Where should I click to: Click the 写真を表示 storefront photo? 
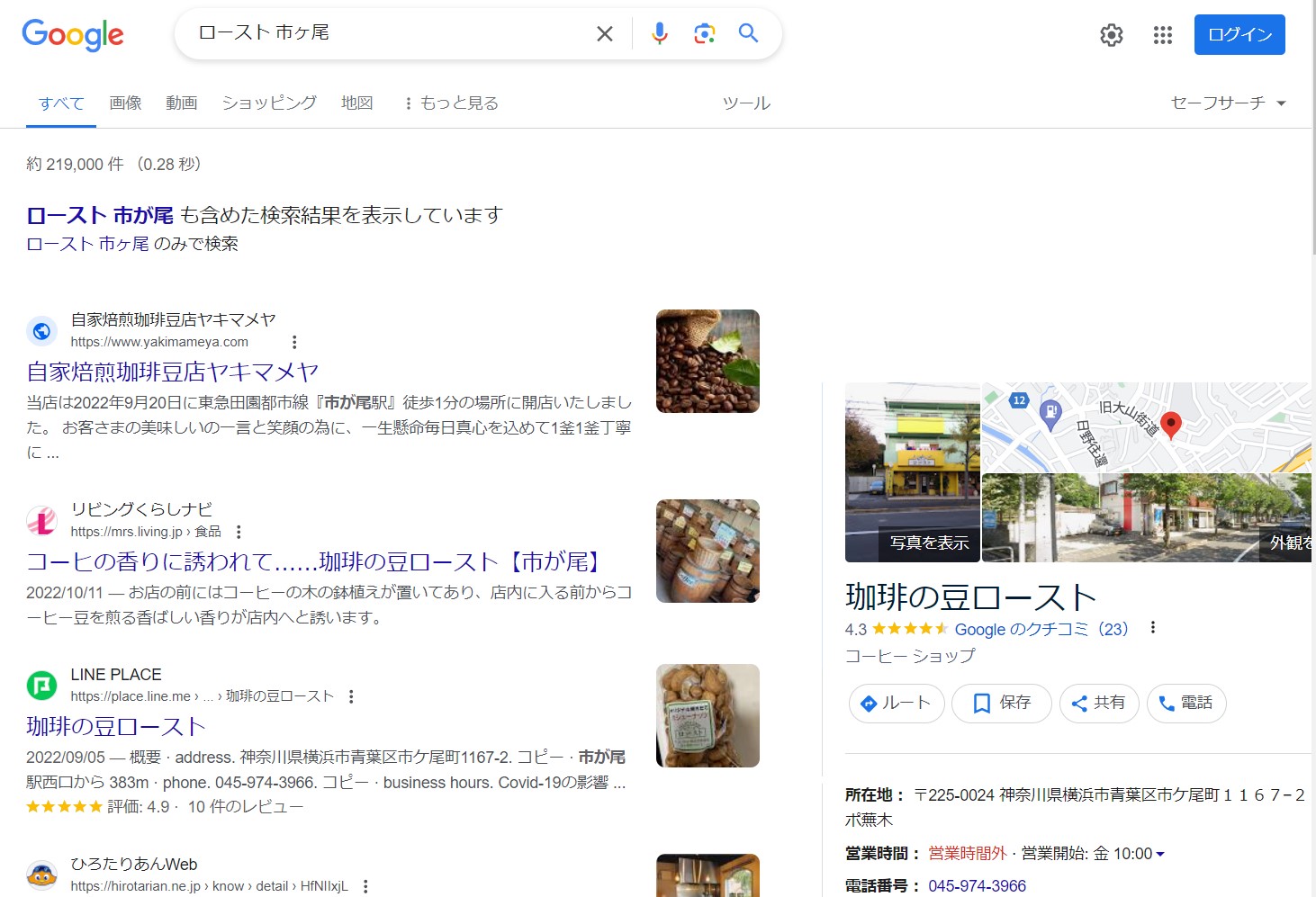click(x=912, y=472)
